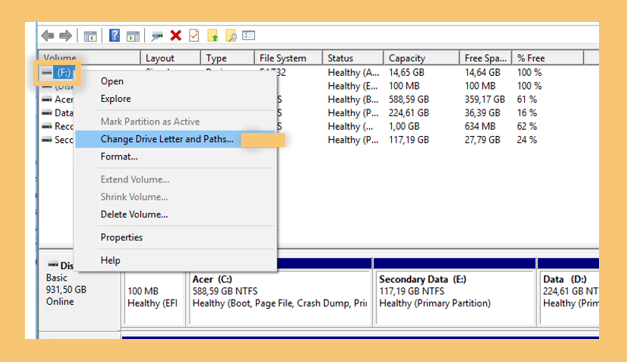Click the 61 % free value
The image size is (627, 362).
(x=527, y=99)
